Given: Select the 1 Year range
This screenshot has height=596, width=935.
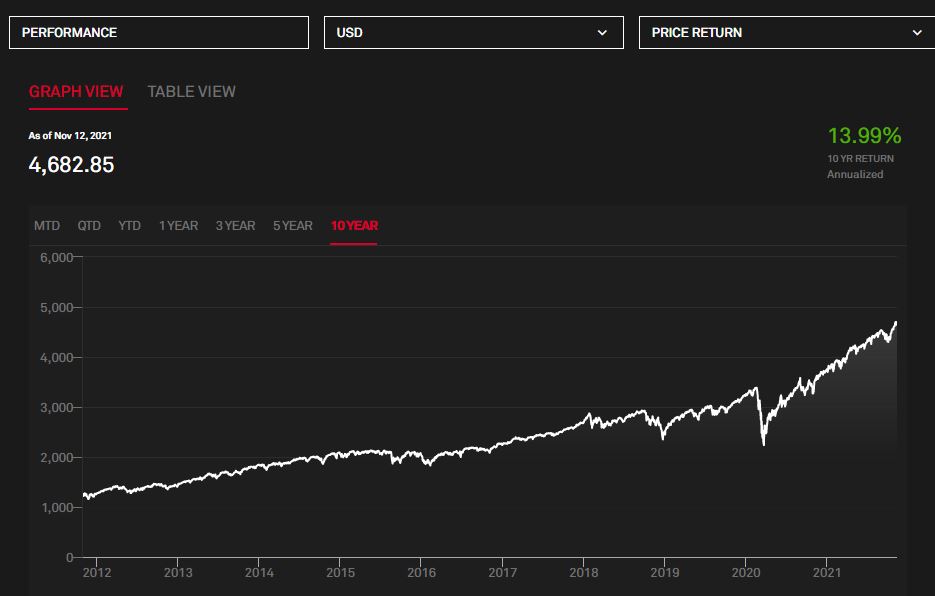Looking at the screenshot, I should [x=178, y=226].
